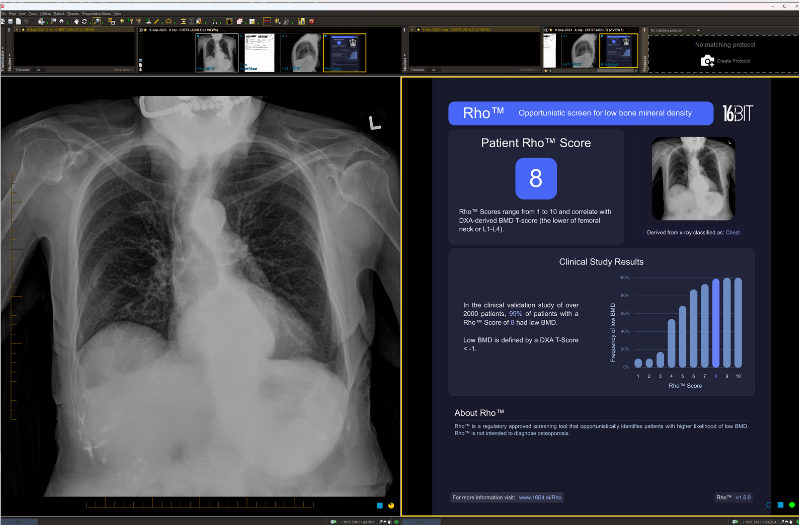Open the View menu
Image resolution: width=799 pixels, height=525 pixels.
pos(22,14)
